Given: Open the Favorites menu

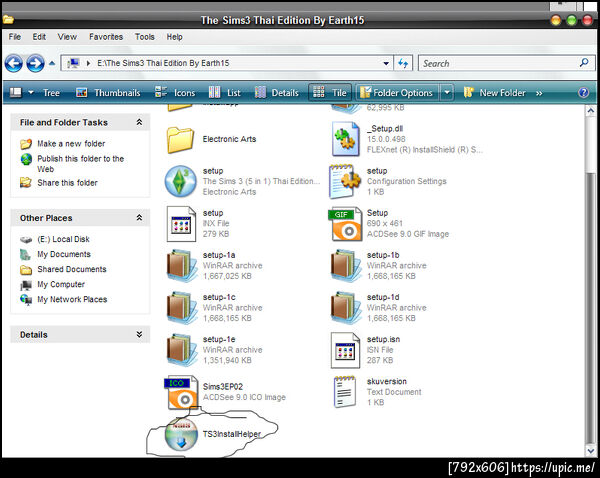Looking at the screenshot, I should tap(106, 37).
